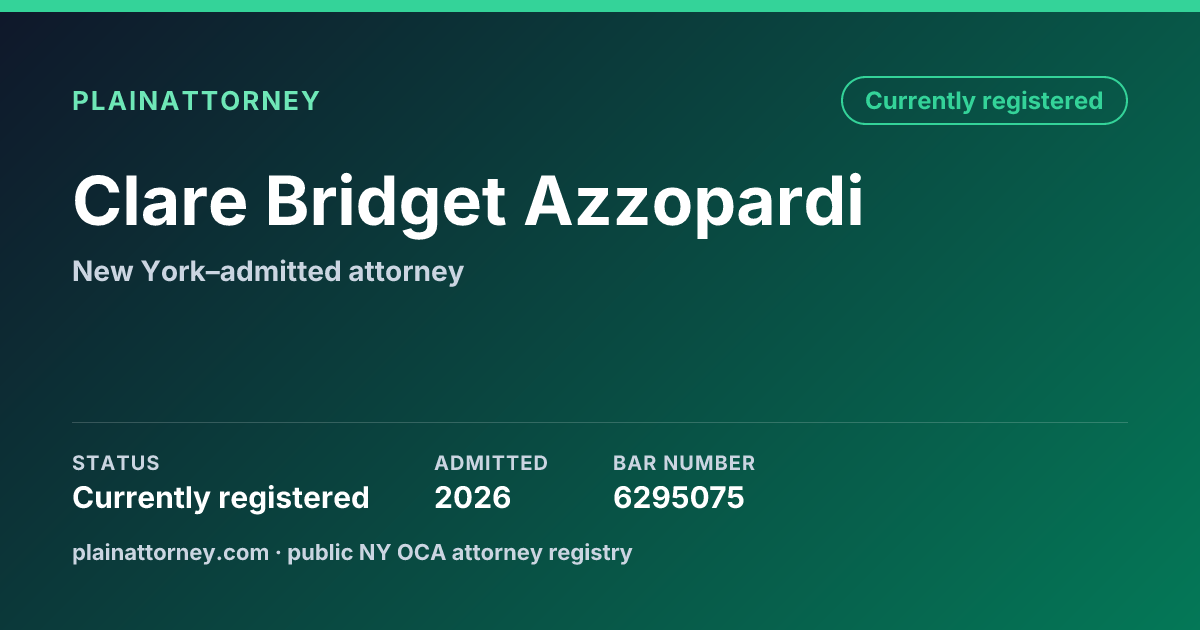The height and width of the screenshot is (630, 1200).
Task: Click the OCA abbreviation in the footer
Action: [x=425, y=552]
